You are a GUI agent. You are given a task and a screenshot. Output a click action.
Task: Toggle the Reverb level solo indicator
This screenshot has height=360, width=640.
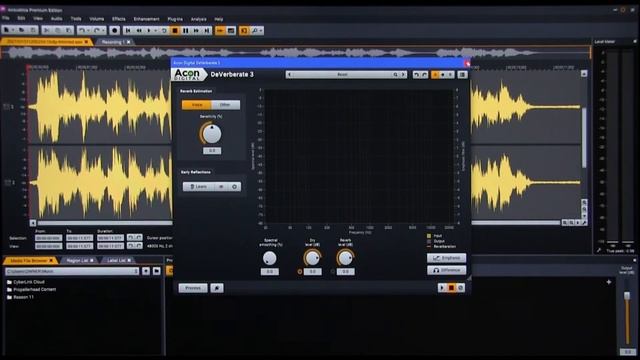pos(333,271)
